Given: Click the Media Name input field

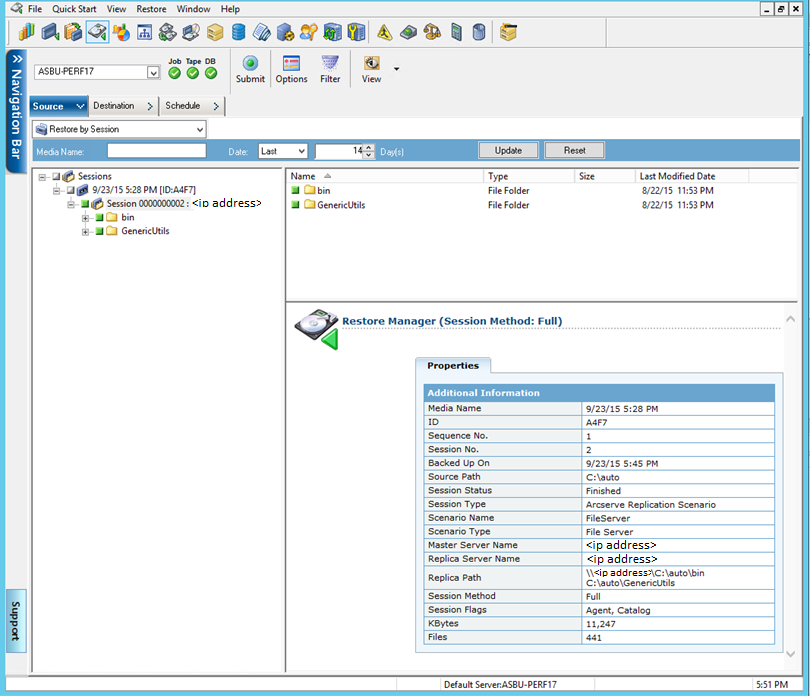Looking at the screenshot, I should [156, 151].
